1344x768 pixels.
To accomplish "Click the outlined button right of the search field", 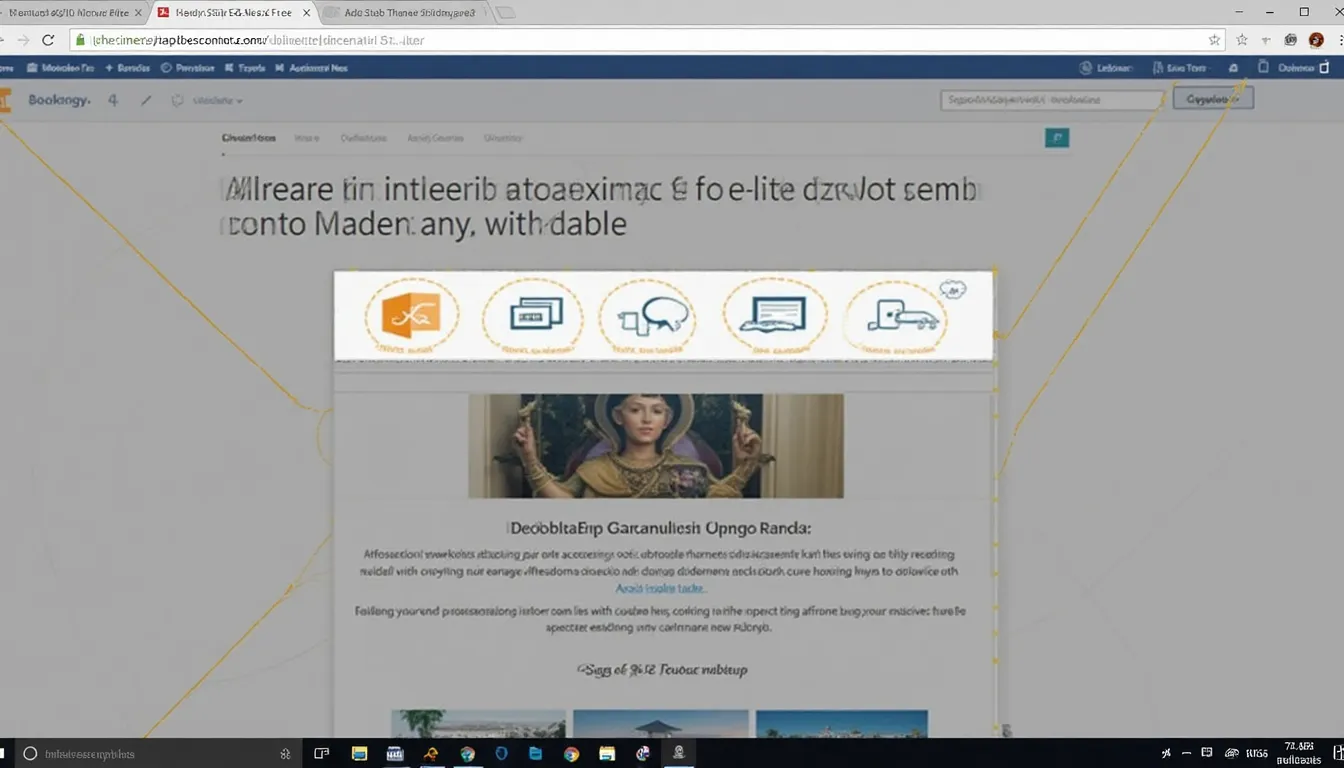I will point(1213,99).
